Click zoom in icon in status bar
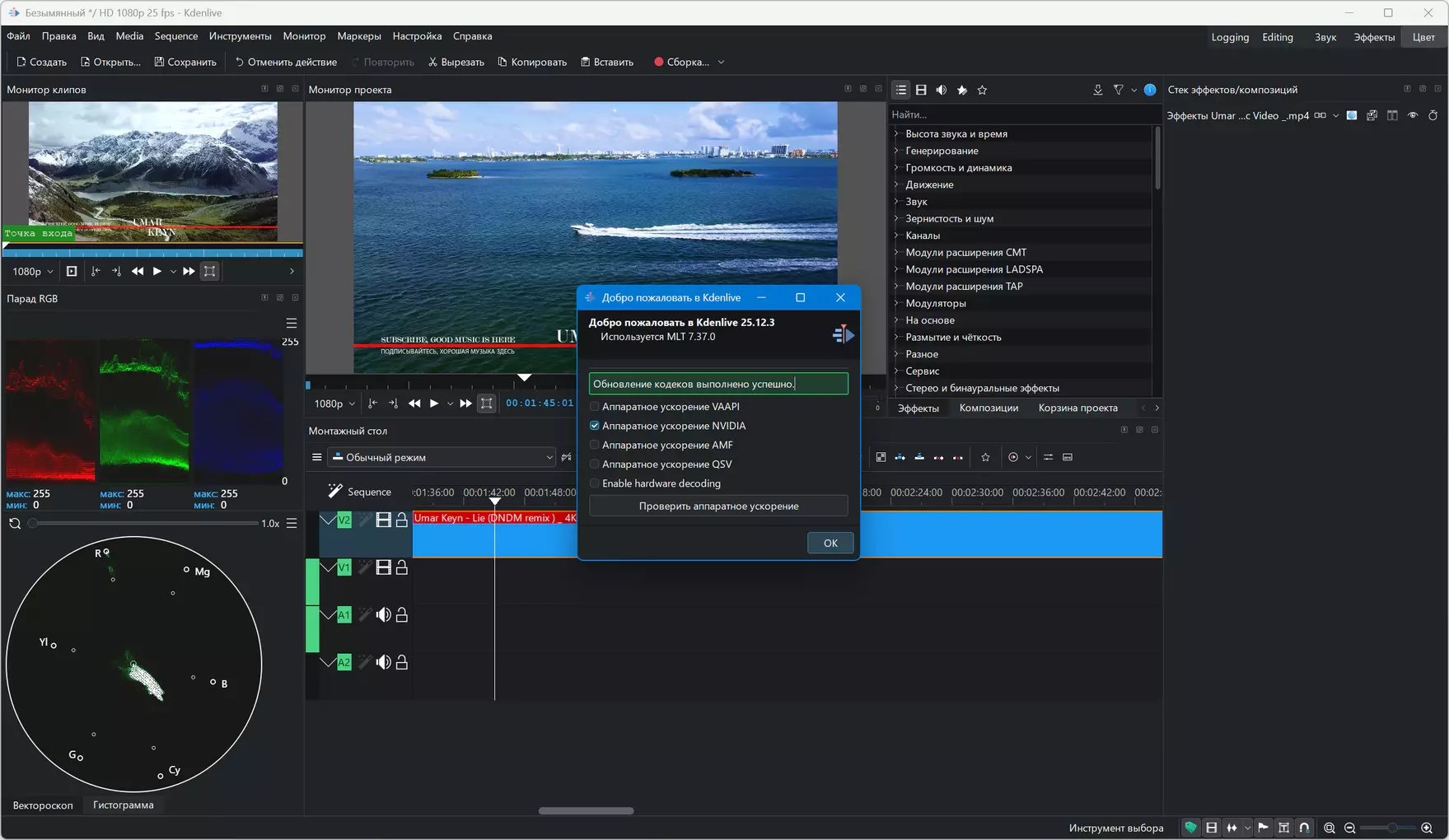Viewport: 1449px width, 840px height. 1427,828
